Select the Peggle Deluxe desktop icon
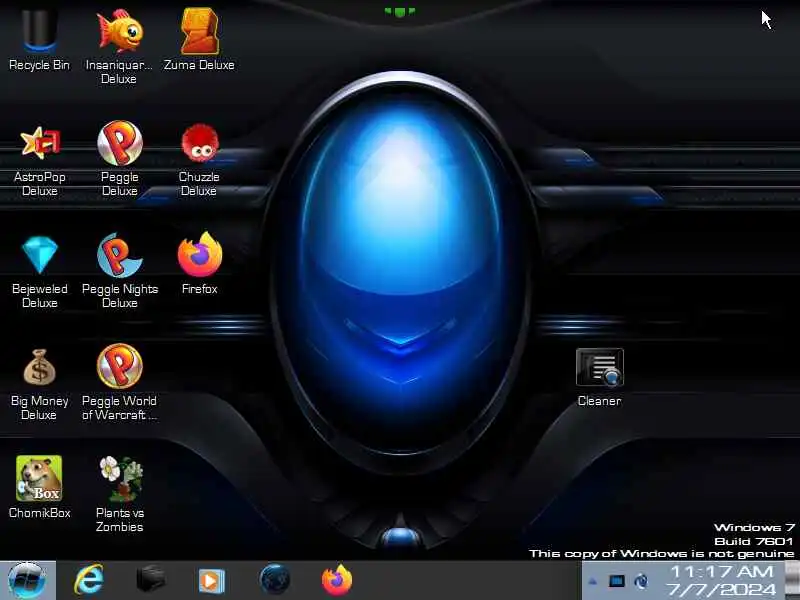The height and width of the screenshot is (600, 800). pos(120,143)
